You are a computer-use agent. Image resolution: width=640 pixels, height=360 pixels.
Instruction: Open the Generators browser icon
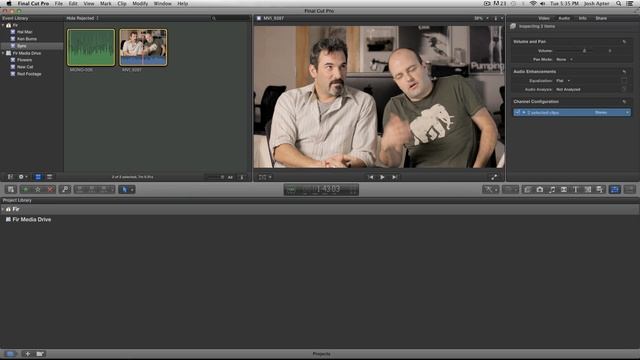pos(588,189)
